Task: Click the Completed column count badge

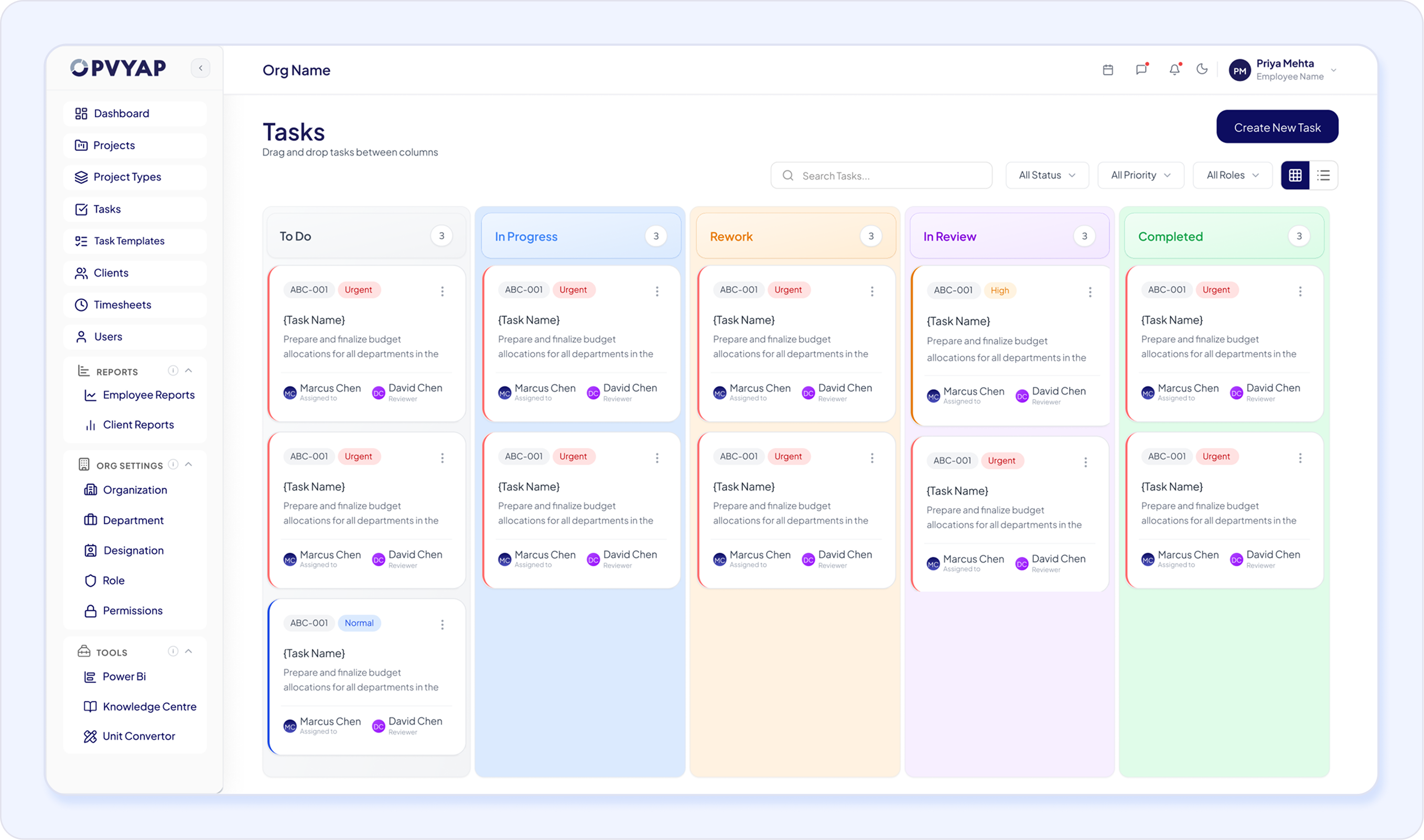Action: [1299, 236]
